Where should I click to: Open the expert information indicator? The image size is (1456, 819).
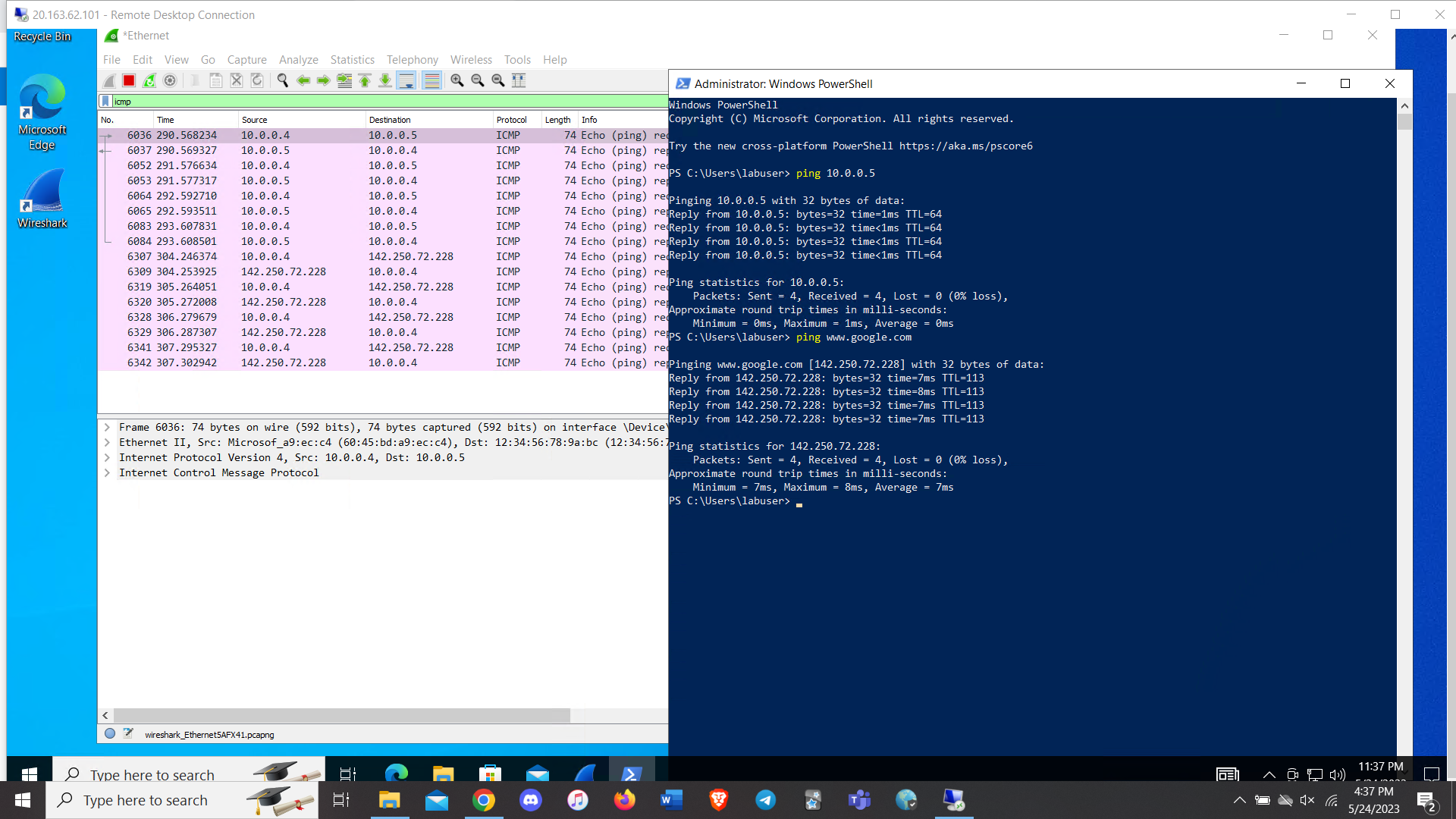[x=110, y=733]
